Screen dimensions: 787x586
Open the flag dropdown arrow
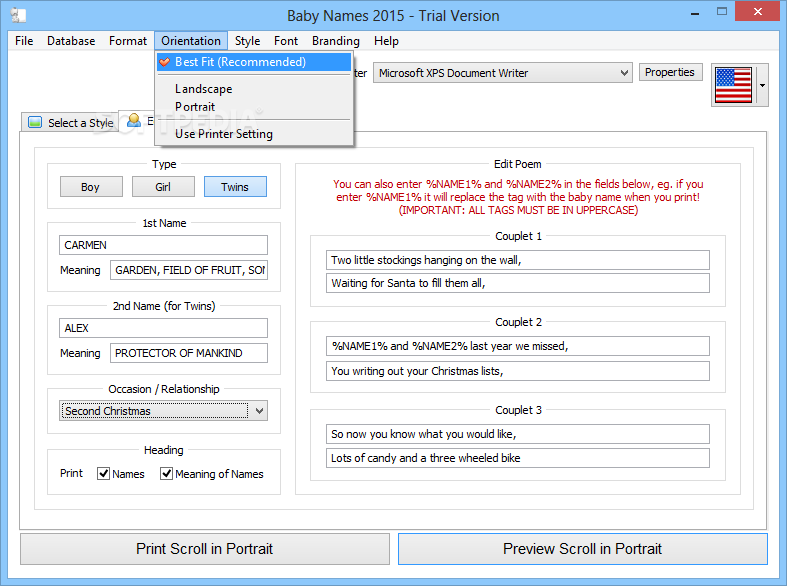762,85
